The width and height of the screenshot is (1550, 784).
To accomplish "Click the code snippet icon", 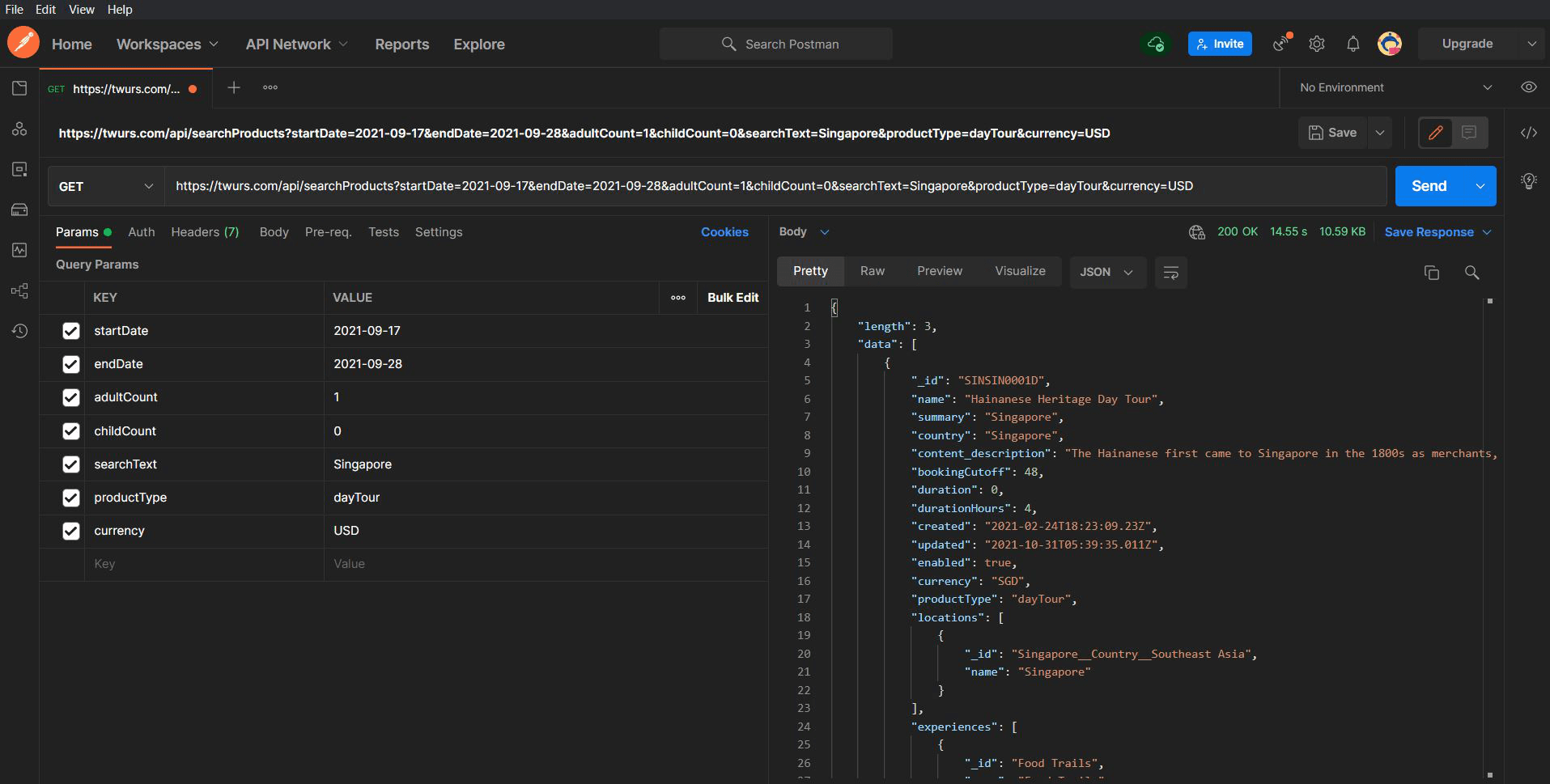I will 1528,133.
